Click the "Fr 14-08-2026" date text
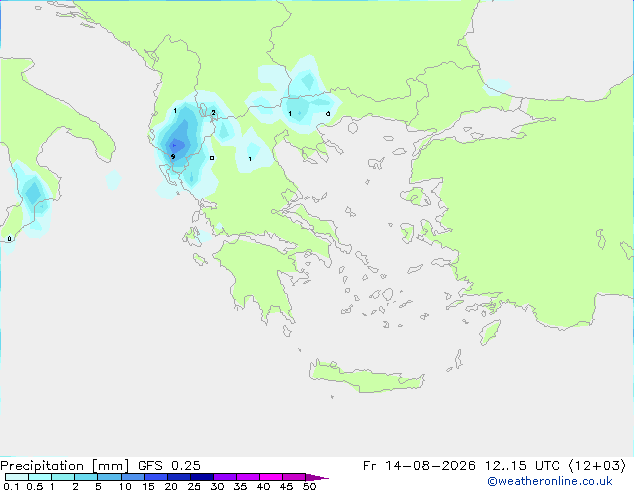The width and height of the screenshot is (634, 490). pyautogui.click(x=419, y=466)
